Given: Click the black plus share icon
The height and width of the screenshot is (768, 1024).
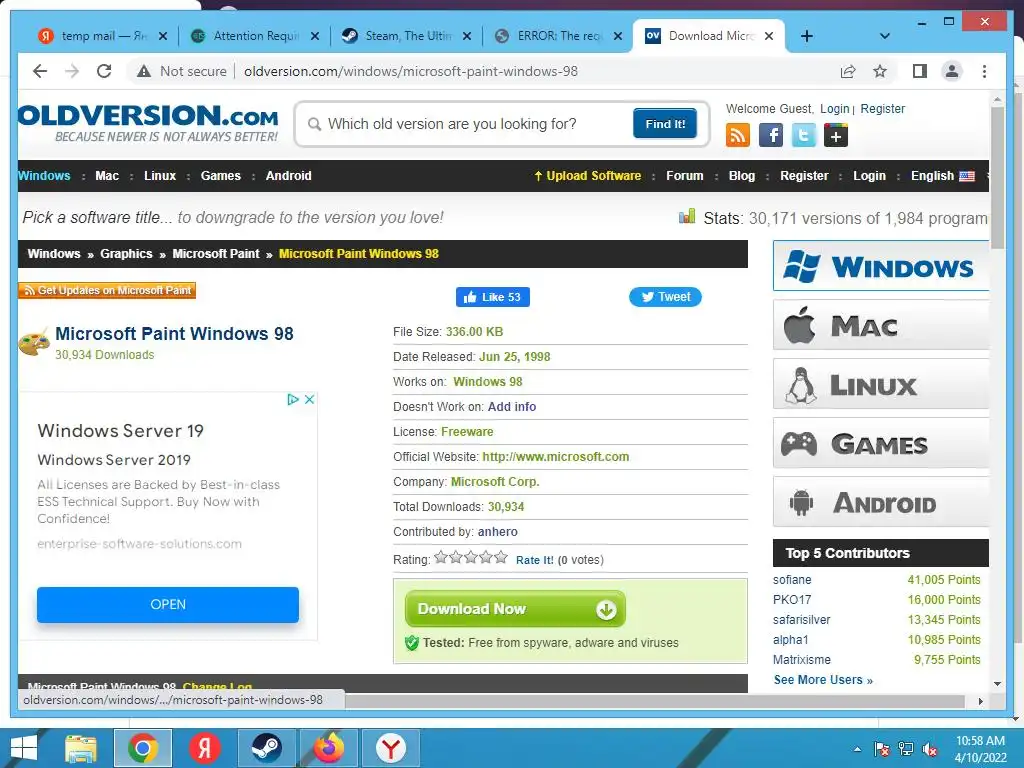Looking at the screenshot, I should pyautogui.click(x=836, y=135).
